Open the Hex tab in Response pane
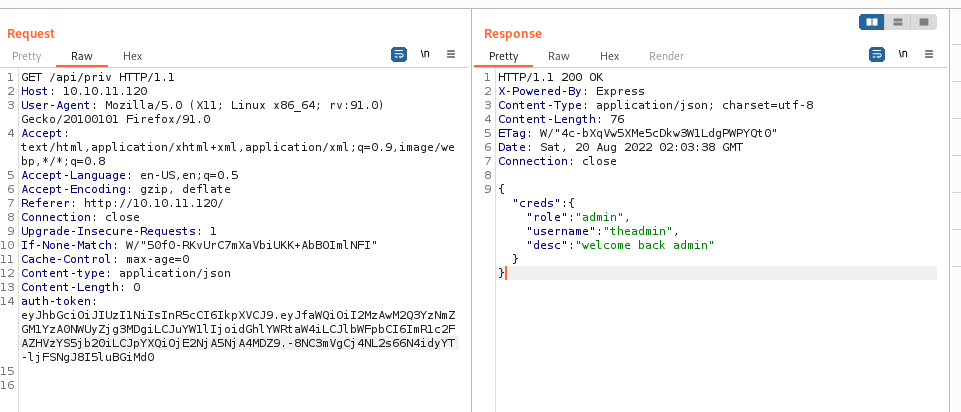The width and height of the screenshot is (961, 412). [610, 57]
